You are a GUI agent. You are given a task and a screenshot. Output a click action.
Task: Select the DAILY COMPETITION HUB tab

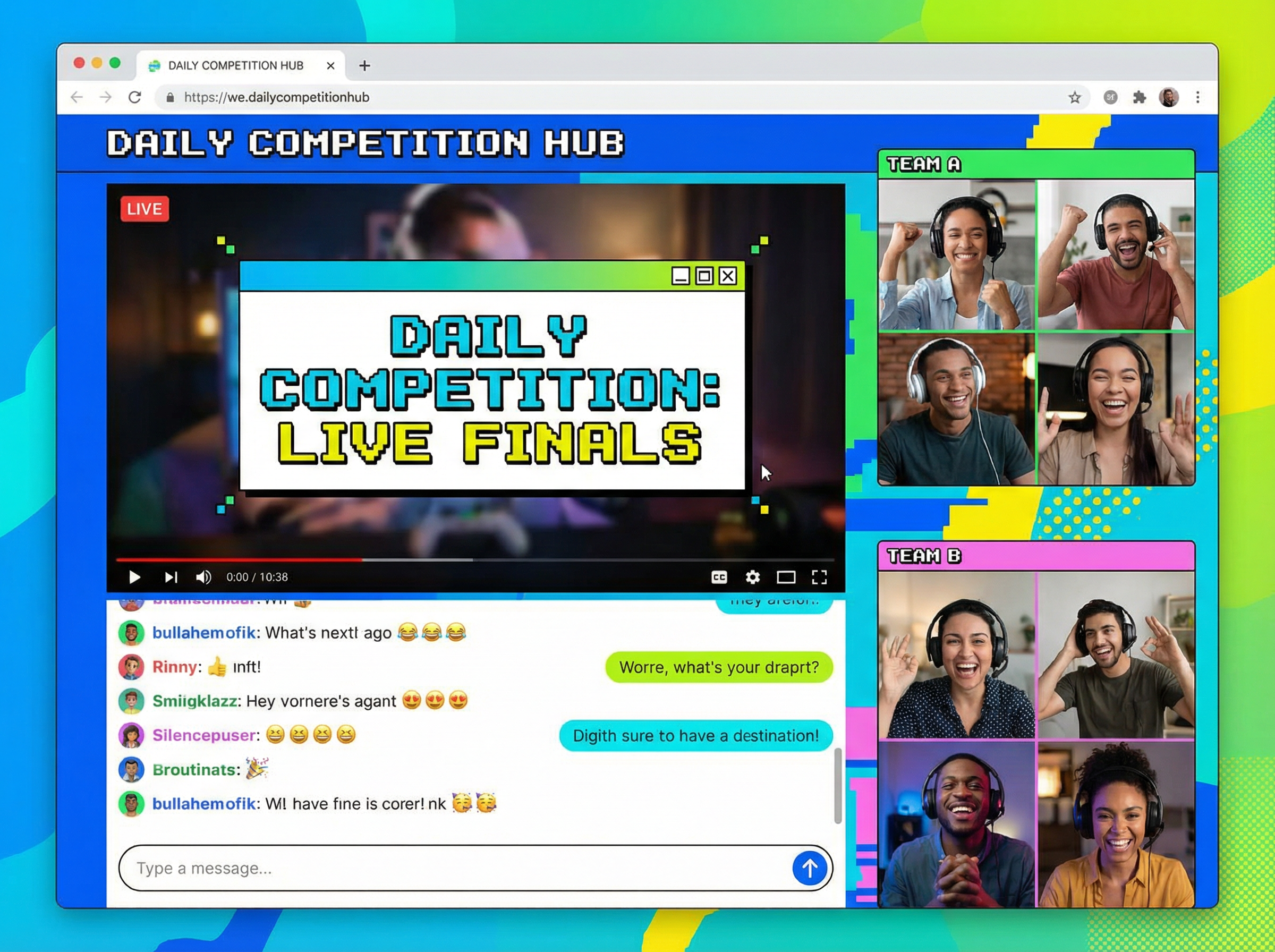click(x=236, y=66)
